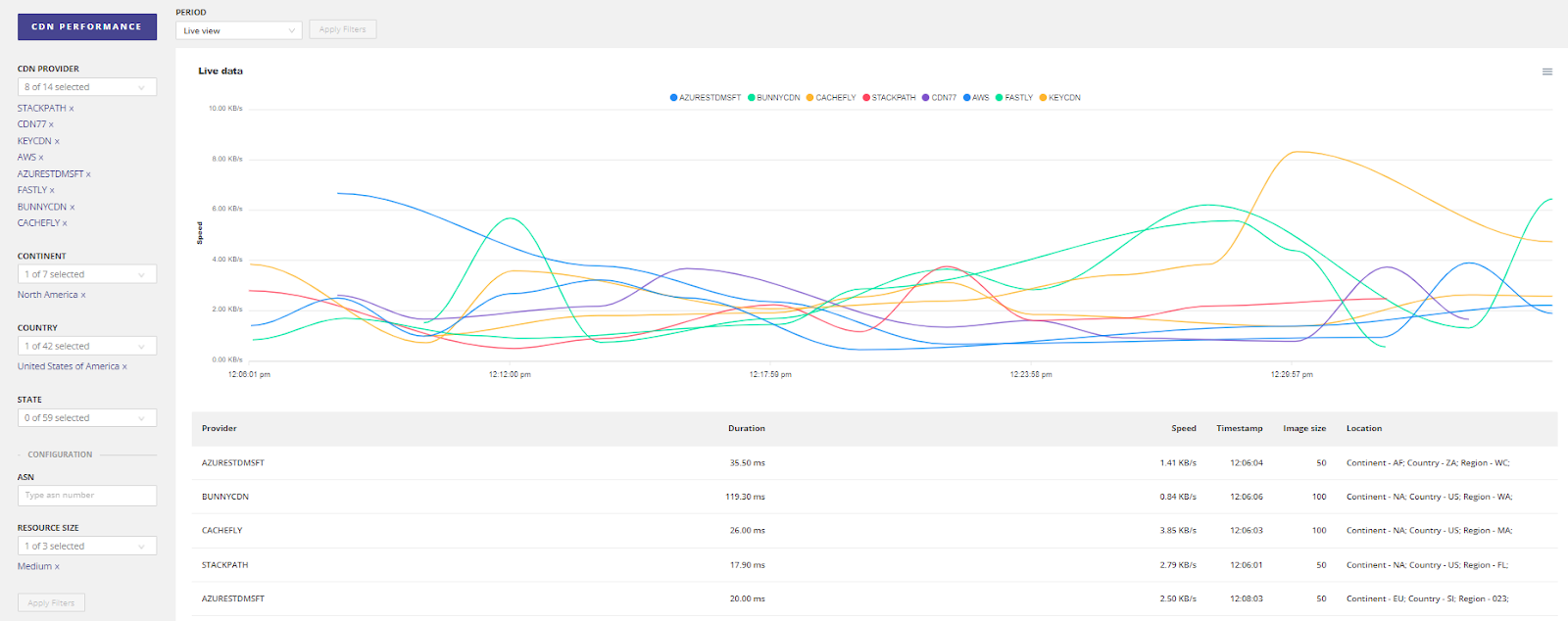This screenshot has width=1568, height=621.
Task: Toggle FASTLY series in chart legend
Action: (x=1014, y=98)
